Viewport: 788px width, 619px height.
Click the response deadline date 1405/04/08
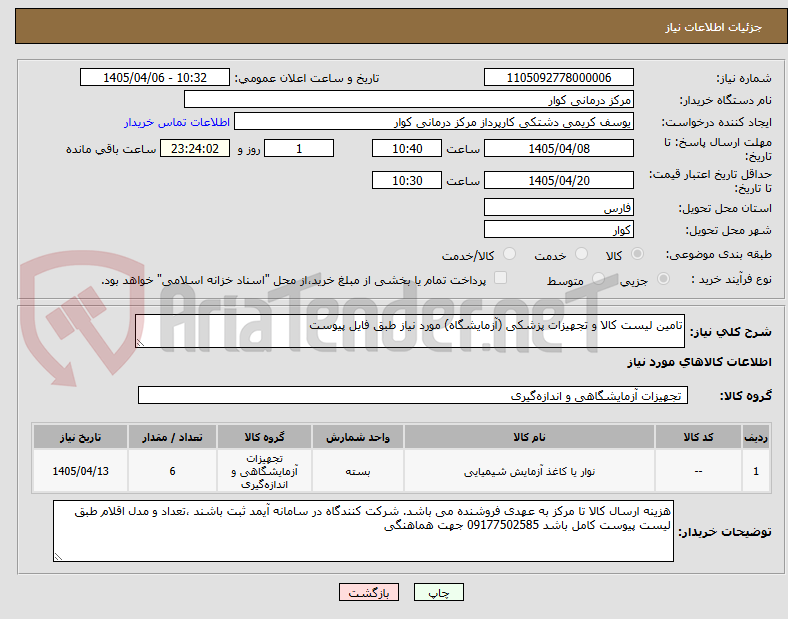click(x=559, y=148)
